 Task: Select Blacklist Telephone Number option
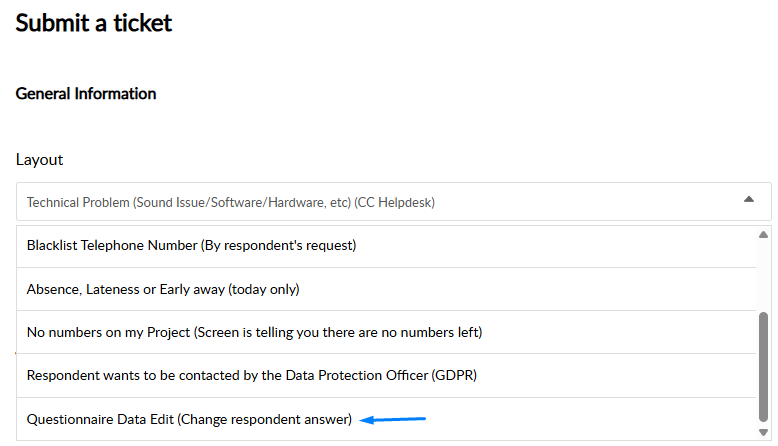[191, 245]
